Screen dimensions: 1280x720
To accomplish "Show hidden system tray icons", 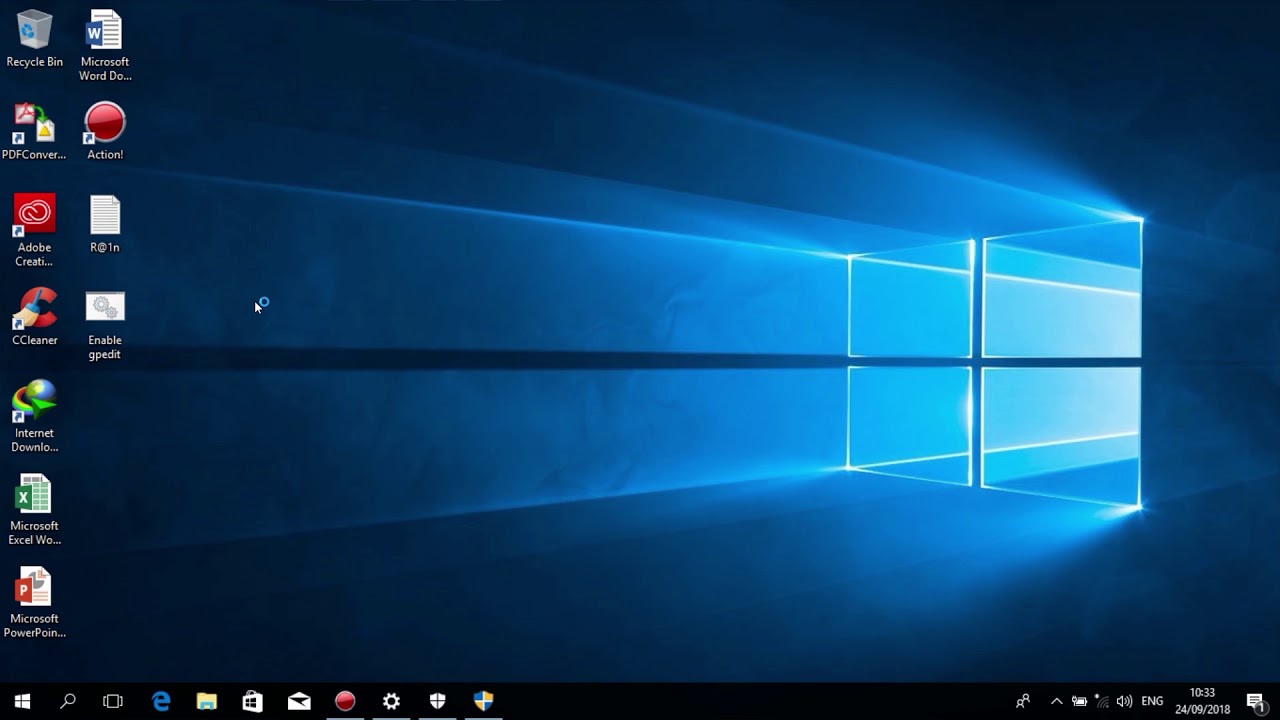I will click(1056, 701).
